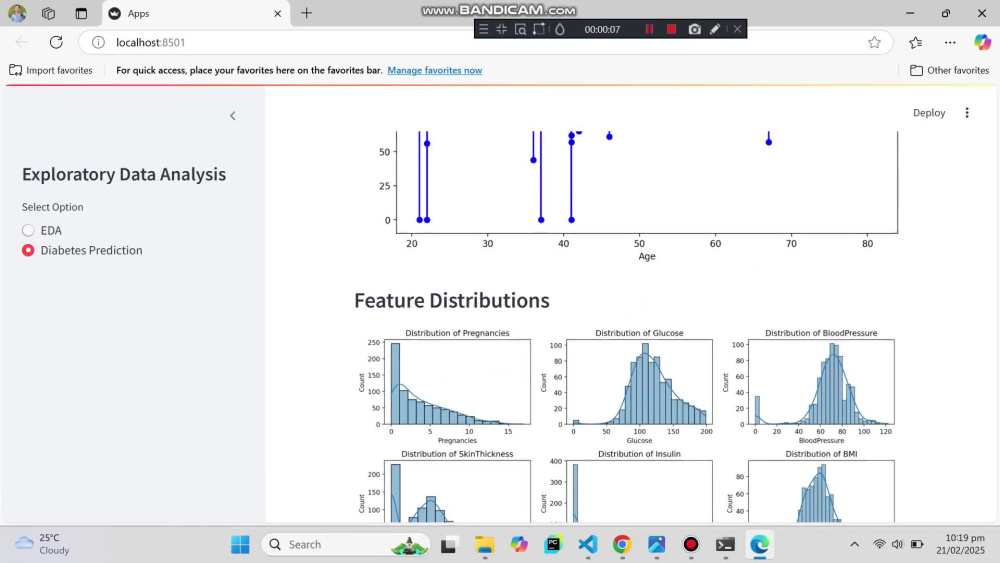The height and width of the screenshot is (563, 1000).
Task: Open Microsoft Edge from the taskbar
Action: (760, 545)
